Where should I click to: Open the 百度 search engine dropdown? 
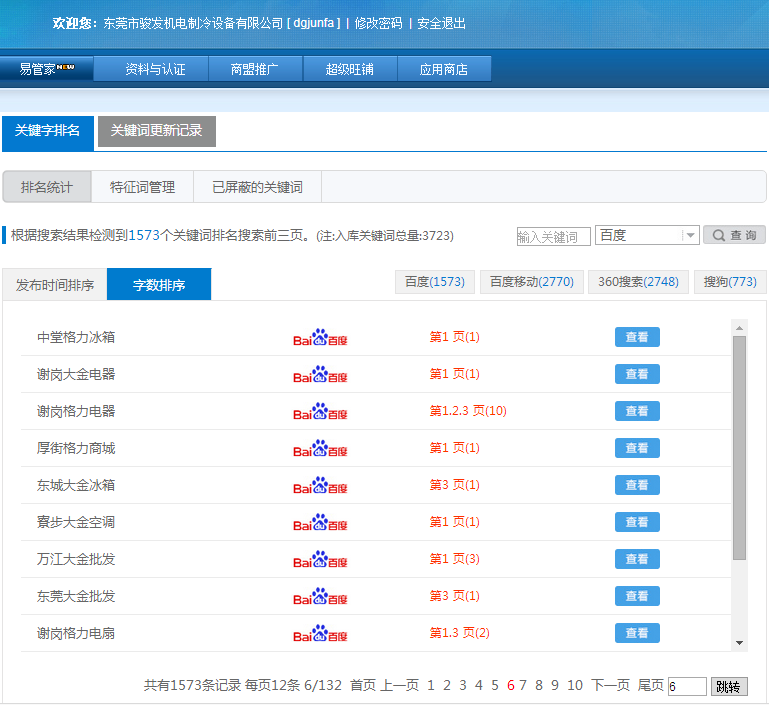point(646,235)
